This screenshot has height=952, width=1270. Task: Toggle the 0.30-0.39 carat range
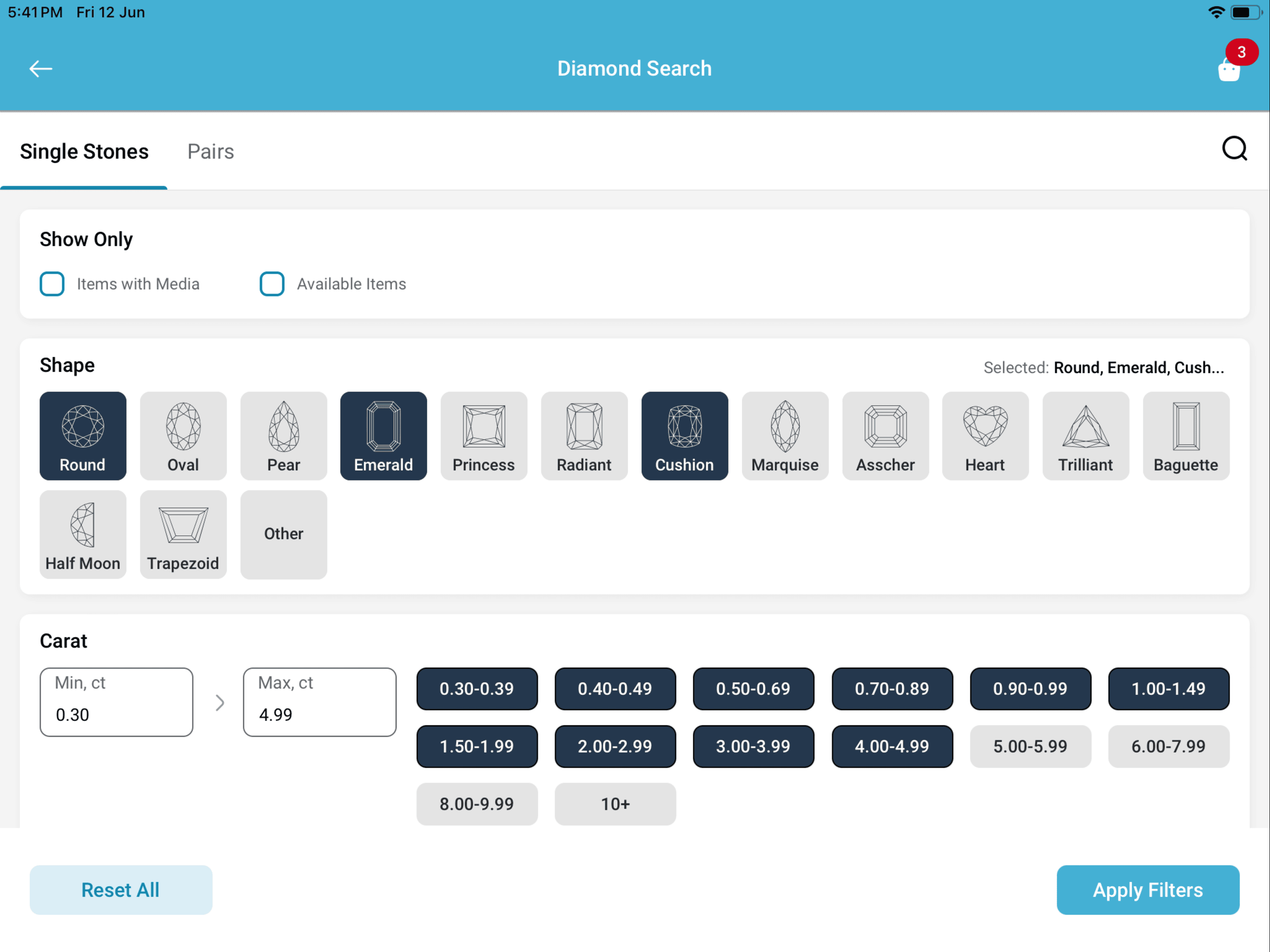click(477, 688)
